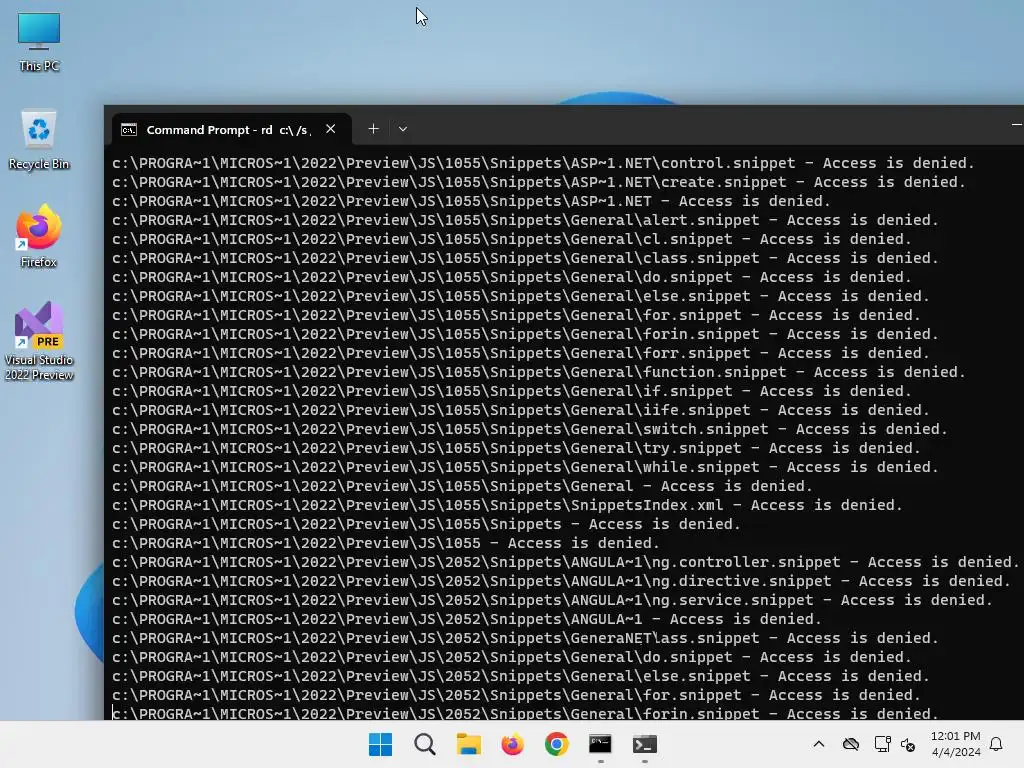Click the Command Prompt tab icon
1024x768 pixels.
[x=129, y=130]
